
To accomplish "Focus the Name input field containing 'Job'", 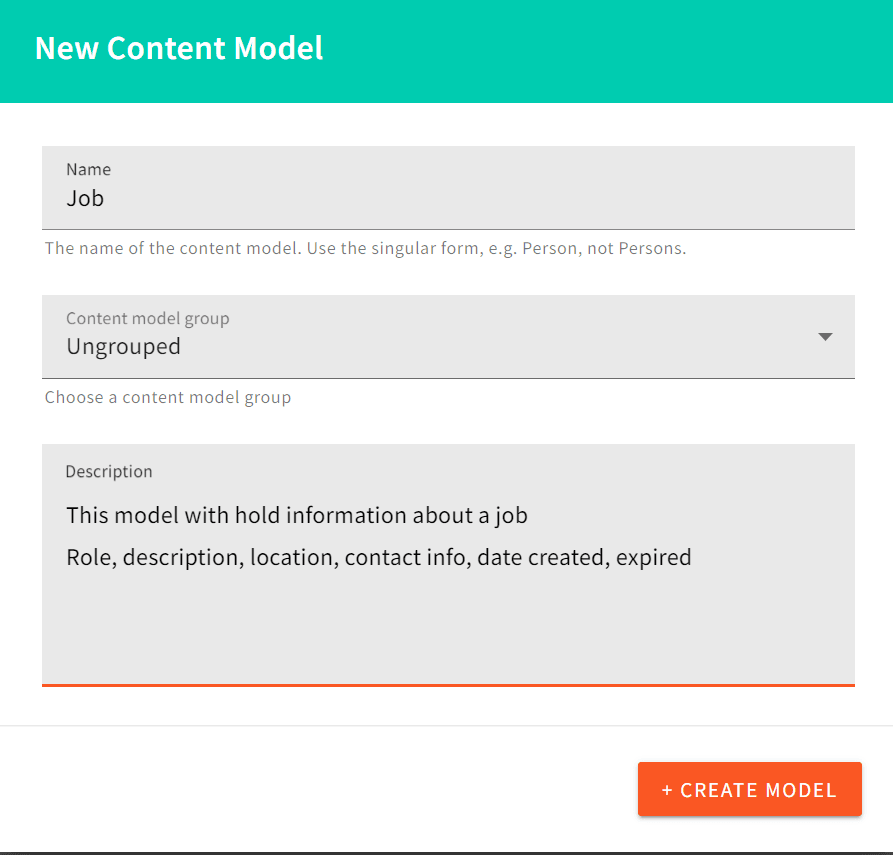I will click(x=448, y=199).
